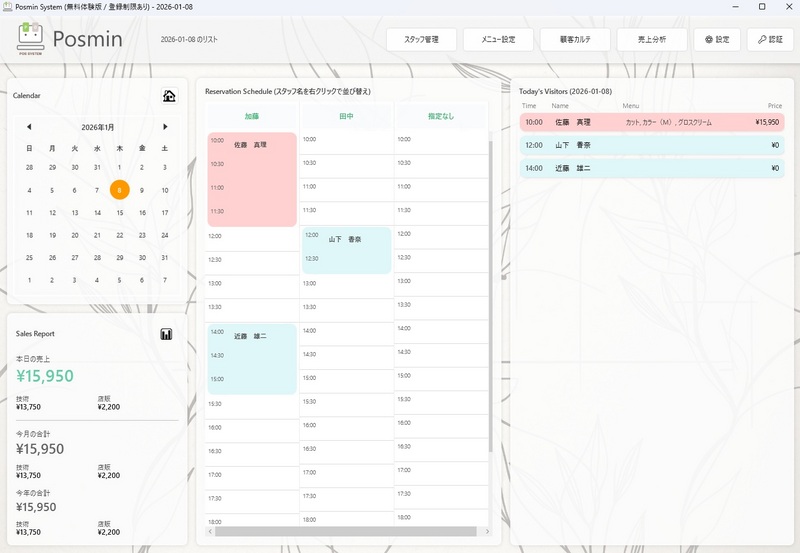Open メニュー設定 menu settings

(x=498, y=40)
